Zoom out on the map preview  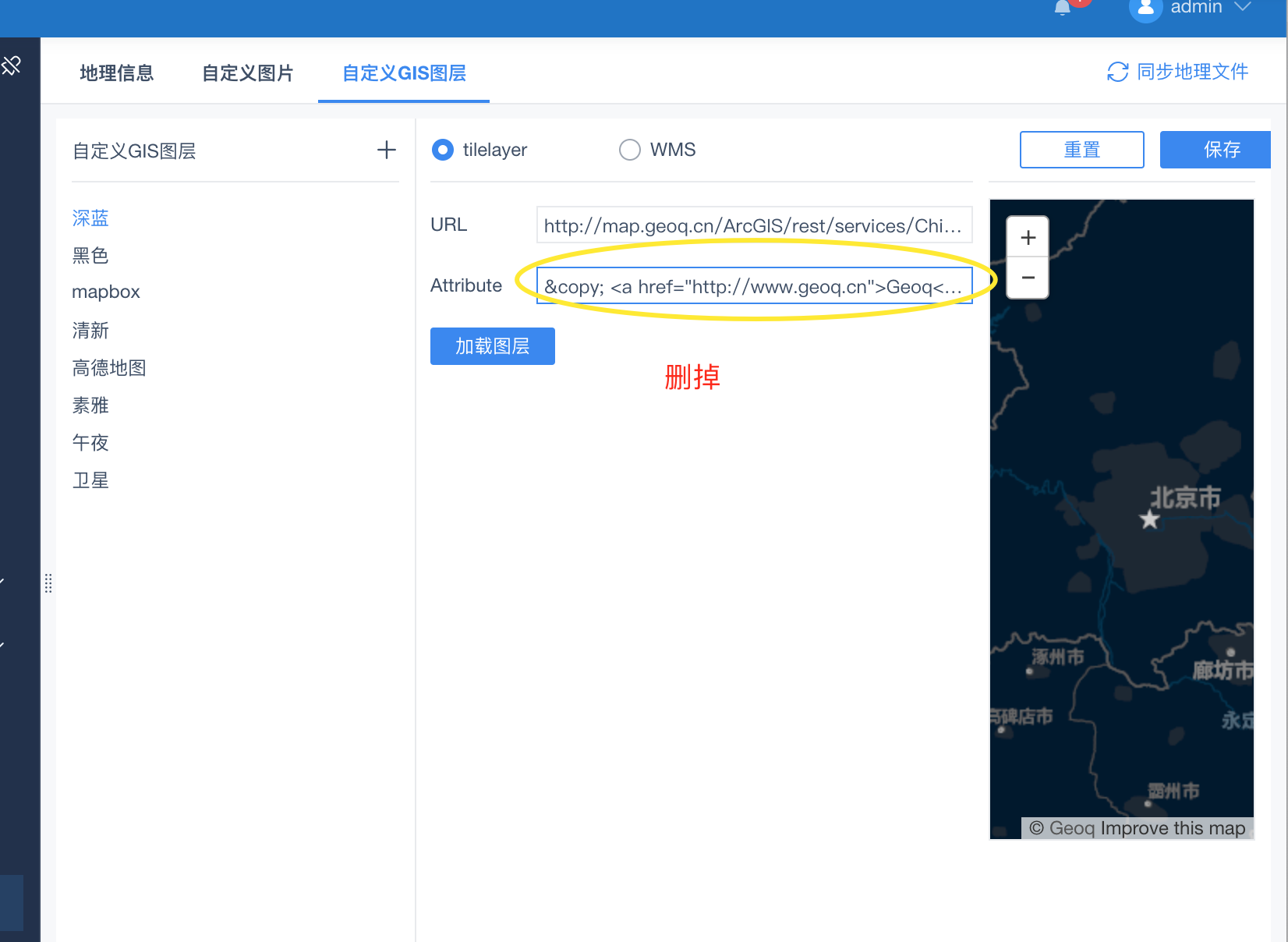tap(1028, 278)
